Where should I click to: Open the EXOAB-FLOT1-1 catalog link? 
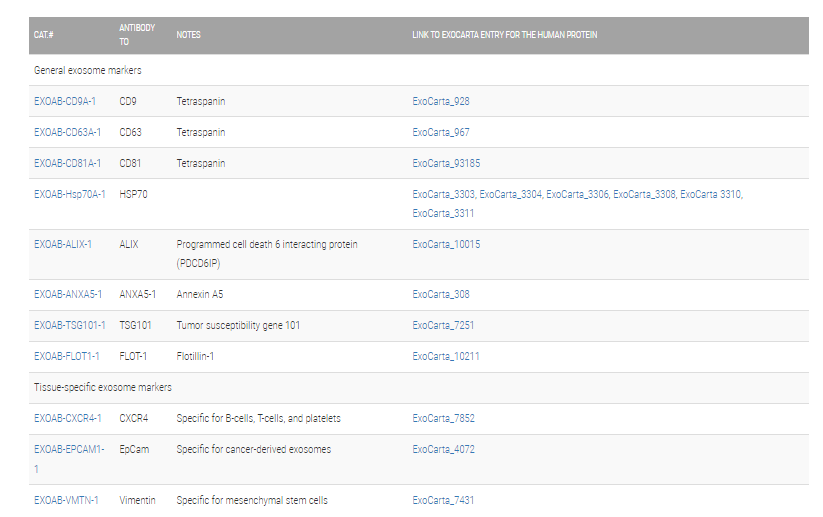click(x=67, y=356)
